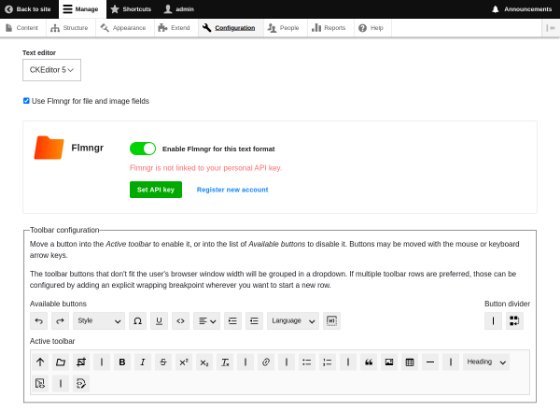Select the Style dropdown in Available buttons
Screen dimensions: 560x411
tap(99, 321)
